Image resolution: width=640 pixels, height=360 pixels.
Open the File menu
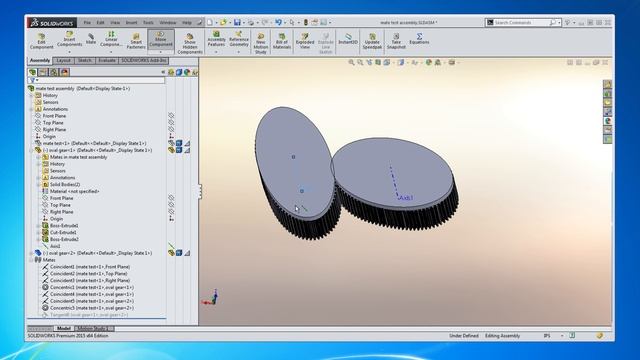[x=87, y=22]
